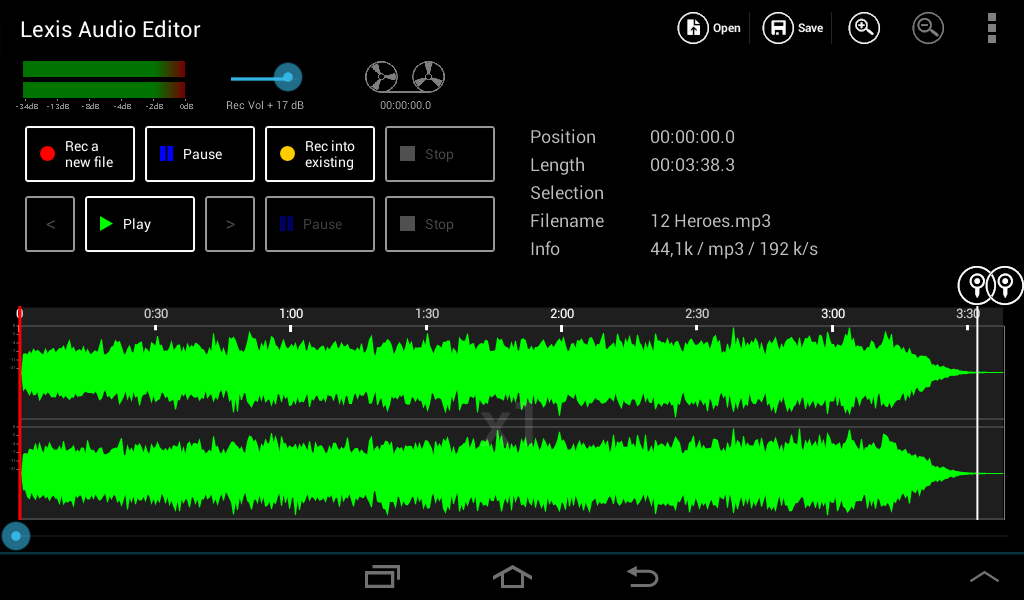The width and height of the screenshot is (1024, 600).
Task: Jump forward with the > button
Action: pyautogui.click(x=230, y=224)
